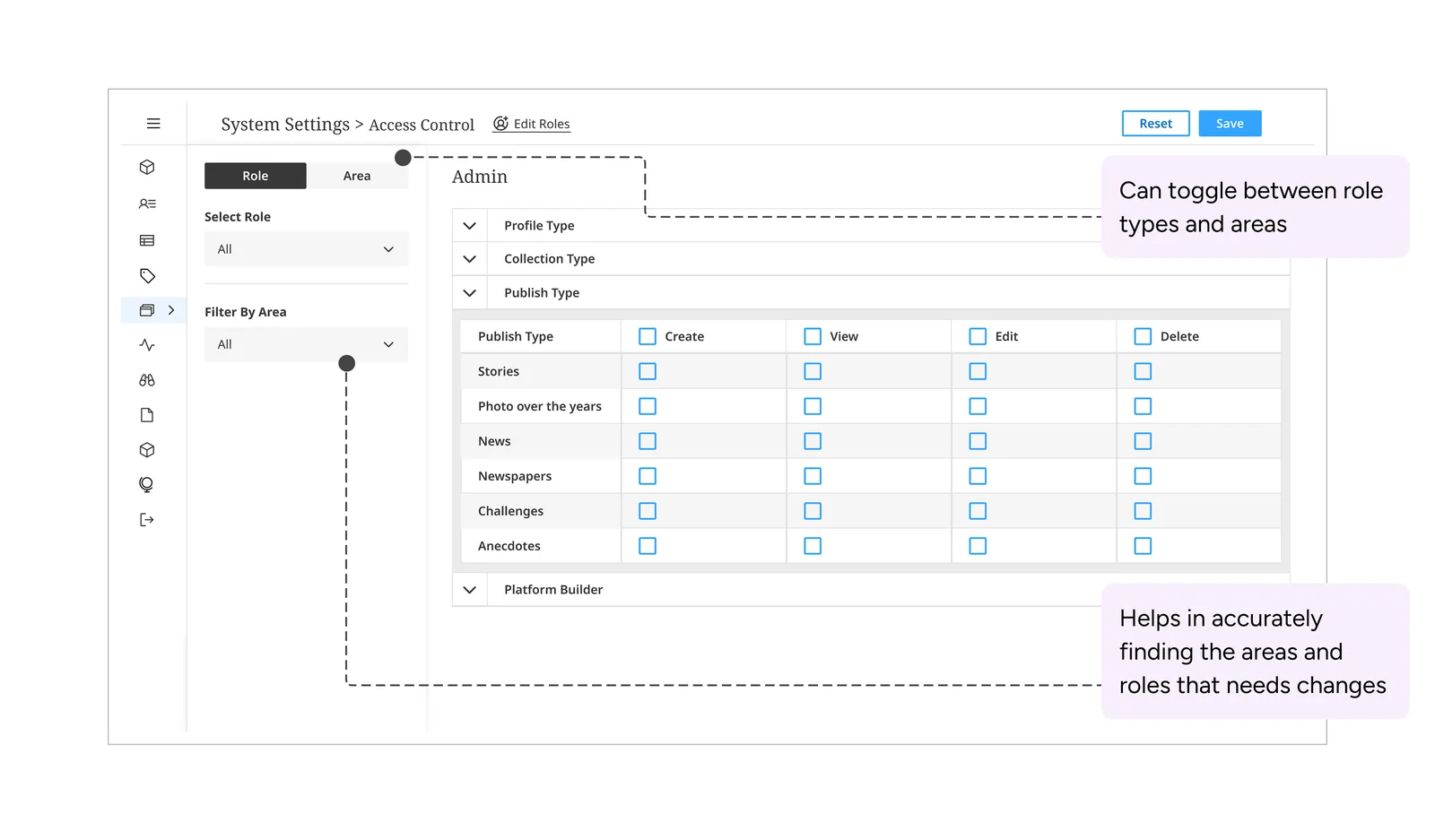Expand the arrow beside the stacked windows icon
The width and height of the screenshot is (1435, 840).
coord(171,310)
